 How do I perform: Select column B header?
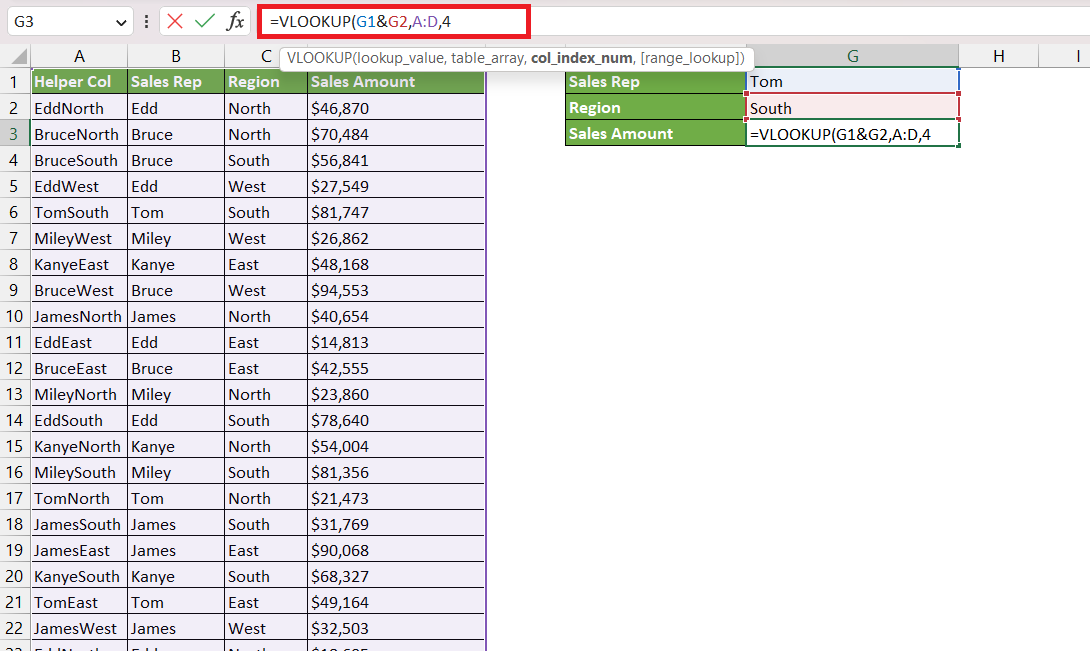pos(176,56)
